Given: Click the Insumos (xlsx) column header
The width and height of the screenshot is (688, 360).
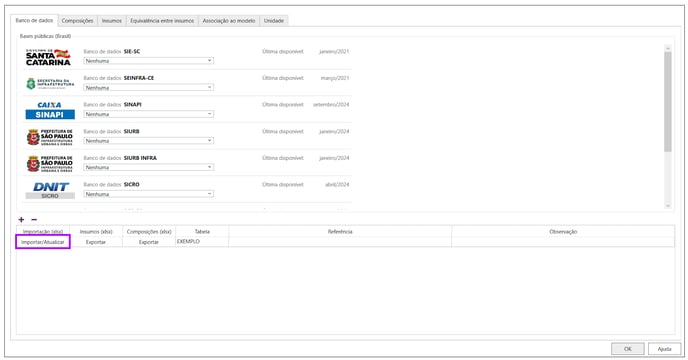Looking at the screenshot, I should point(96,231).
